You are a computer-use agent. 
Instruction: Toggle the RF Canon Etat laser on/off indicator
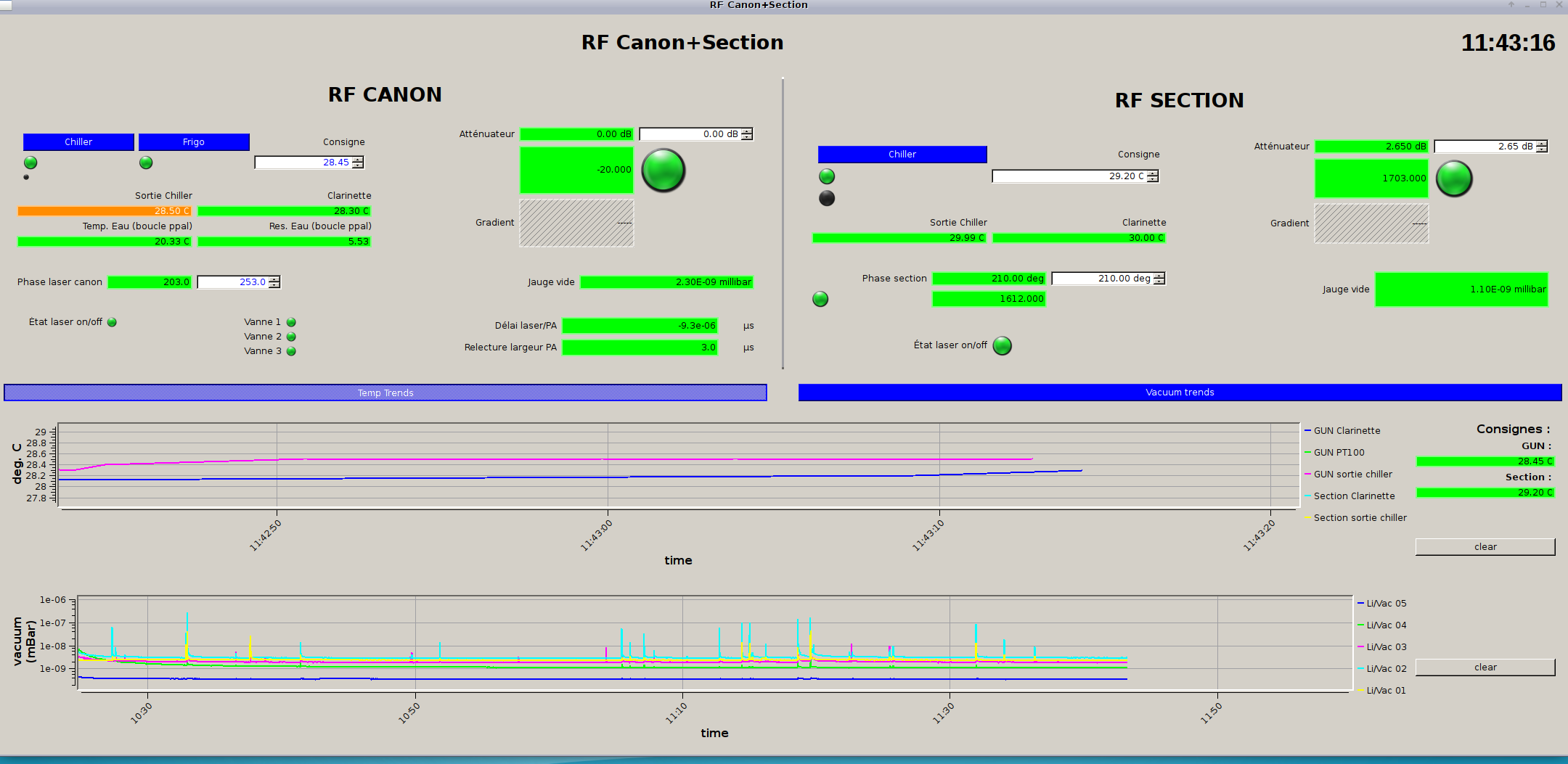(x=112, y=322)
